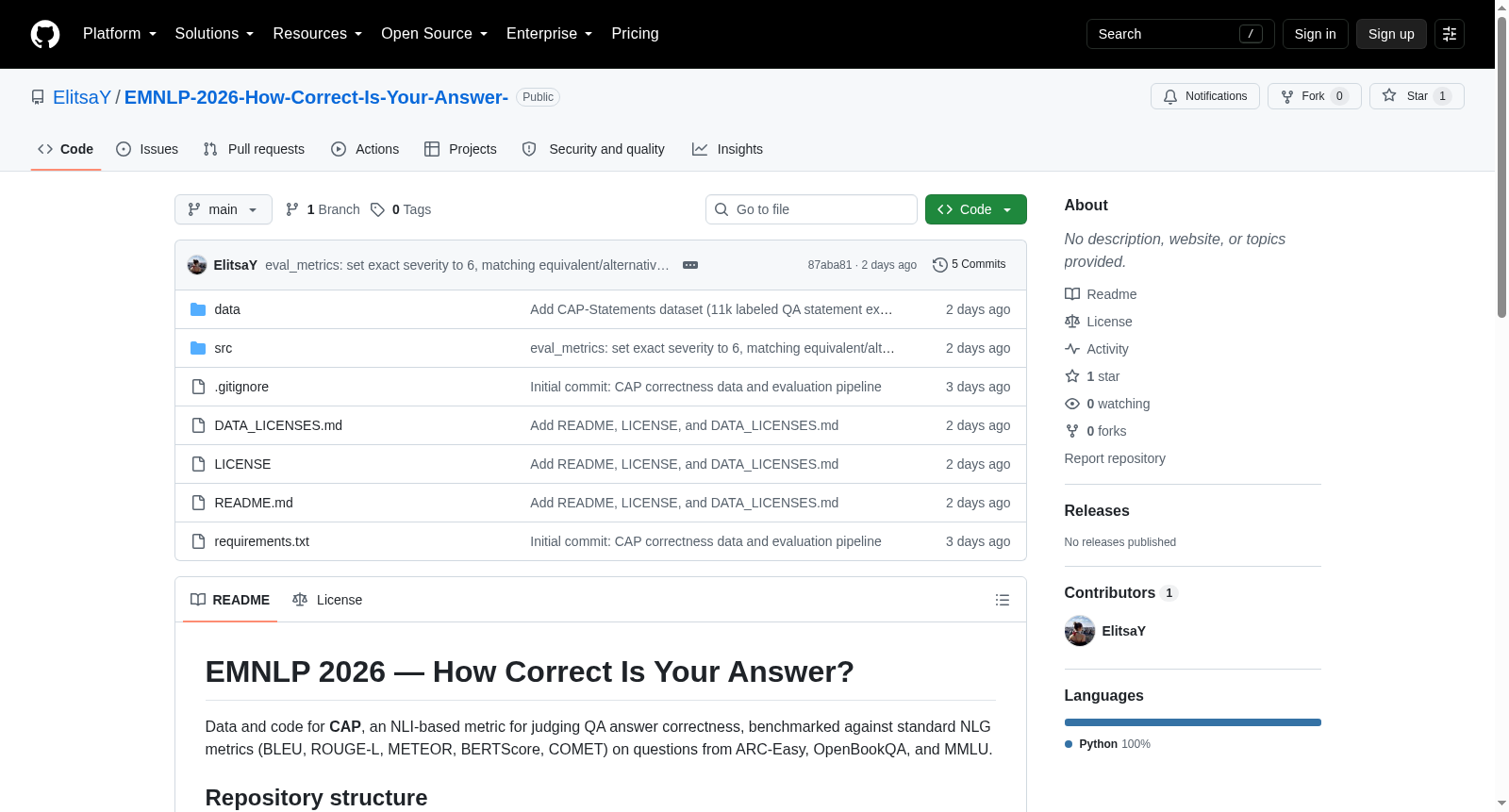Focus the Go to file input
This screenshot has height=812, width=1509.
[x=811, y=209]
